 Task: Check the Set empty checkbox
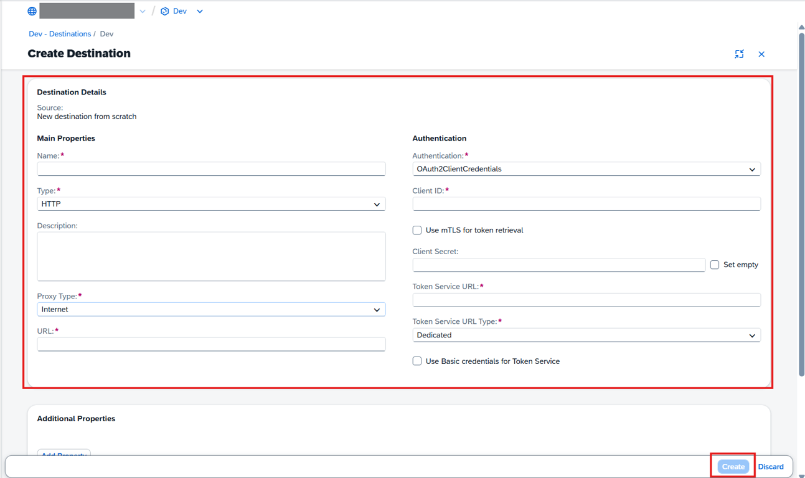point(714,264)
